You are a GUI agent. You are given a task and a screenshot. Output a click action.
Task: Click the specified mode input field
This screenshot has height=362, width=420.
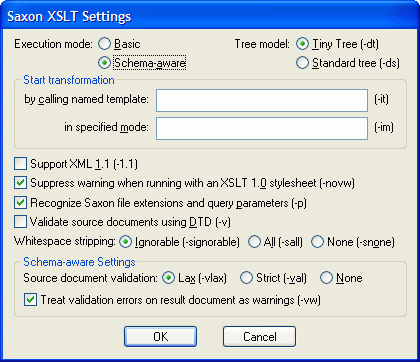262,128
